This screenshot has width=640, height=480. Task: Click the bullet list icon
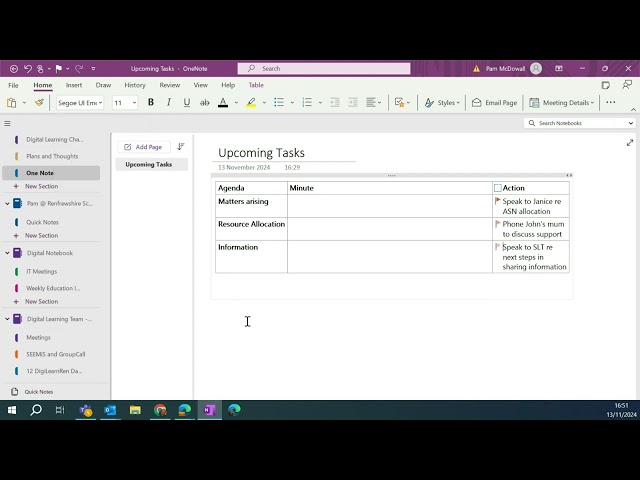279,102
